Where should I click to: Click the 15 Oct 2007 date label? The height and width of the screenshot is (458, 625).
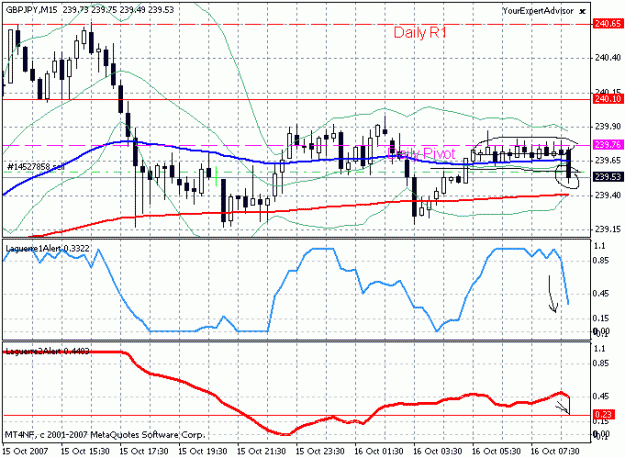click(26, 452)
